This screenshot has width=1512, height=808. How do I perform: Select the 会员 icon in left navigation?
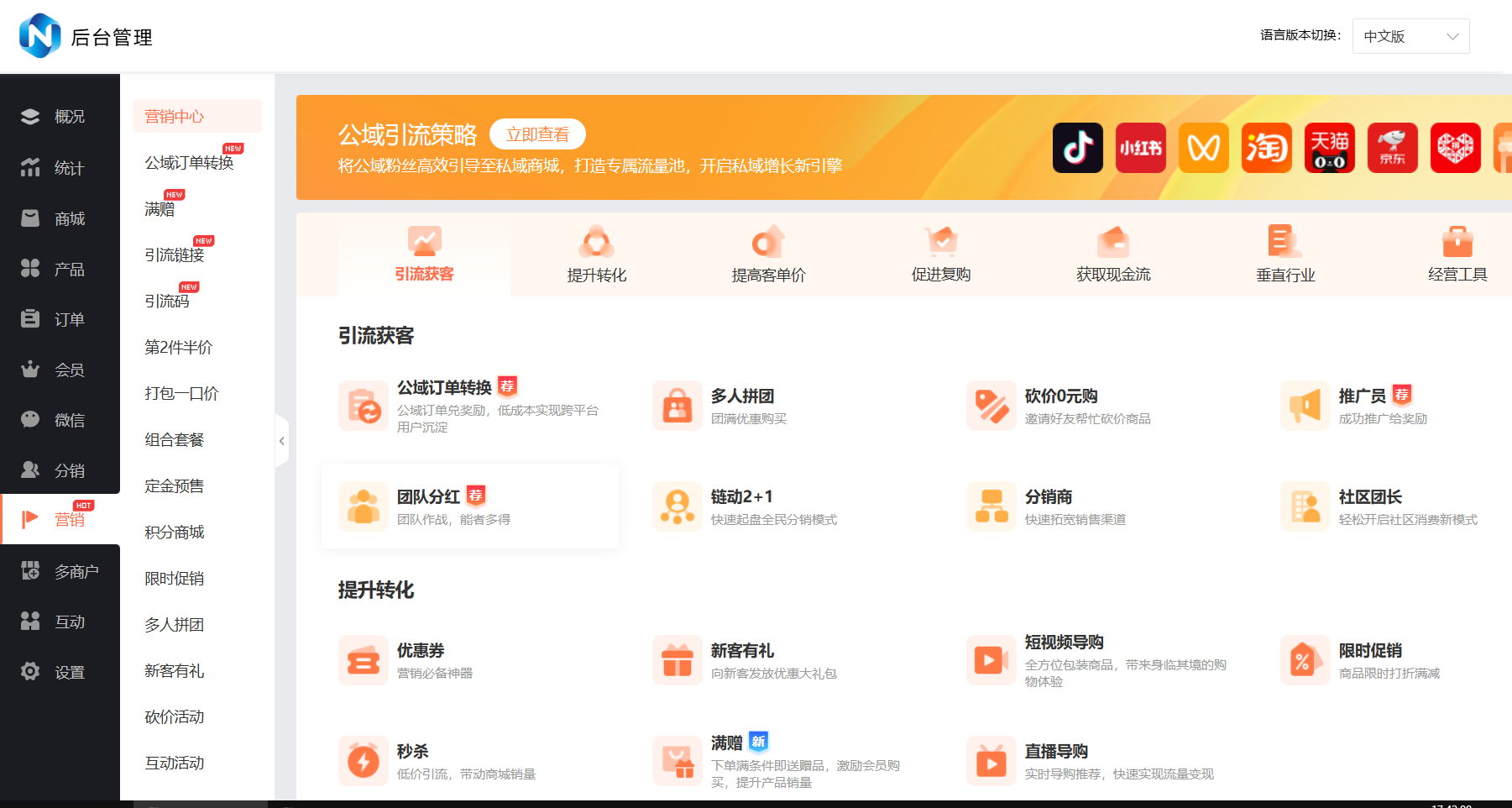click(x=30, y=369)
